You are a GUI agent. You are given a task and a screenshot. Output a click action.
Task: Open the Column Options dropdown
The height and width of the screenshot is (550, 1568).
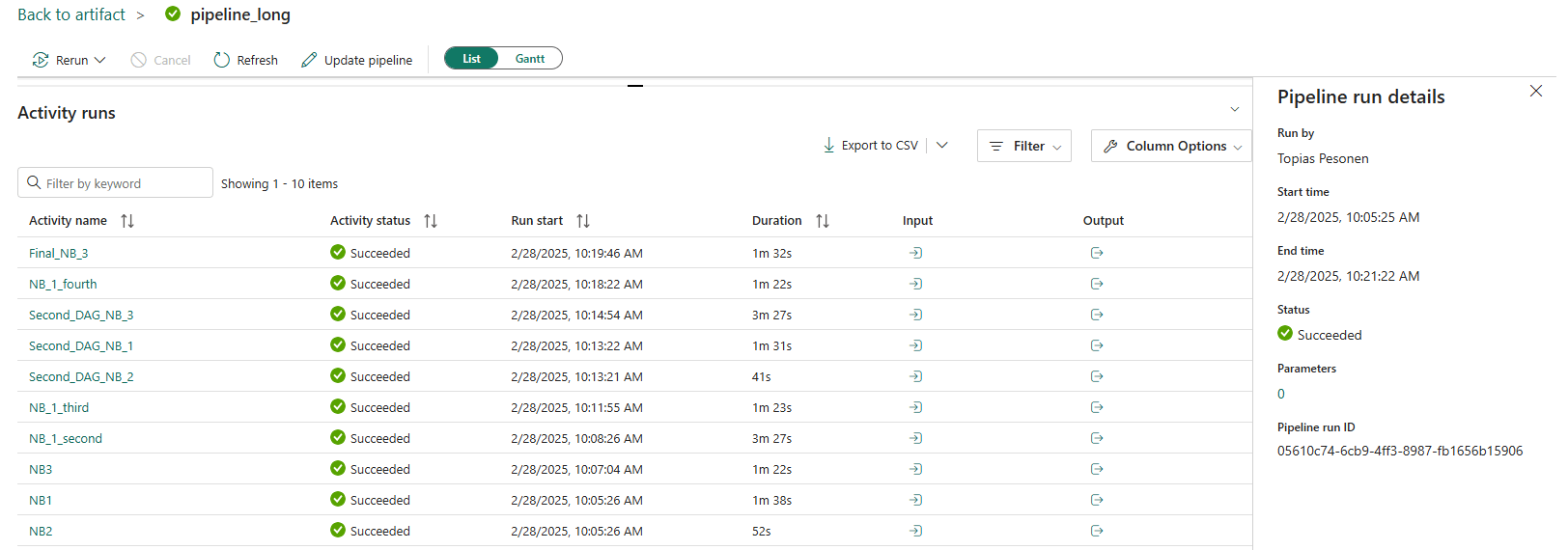coord(1170,146)
